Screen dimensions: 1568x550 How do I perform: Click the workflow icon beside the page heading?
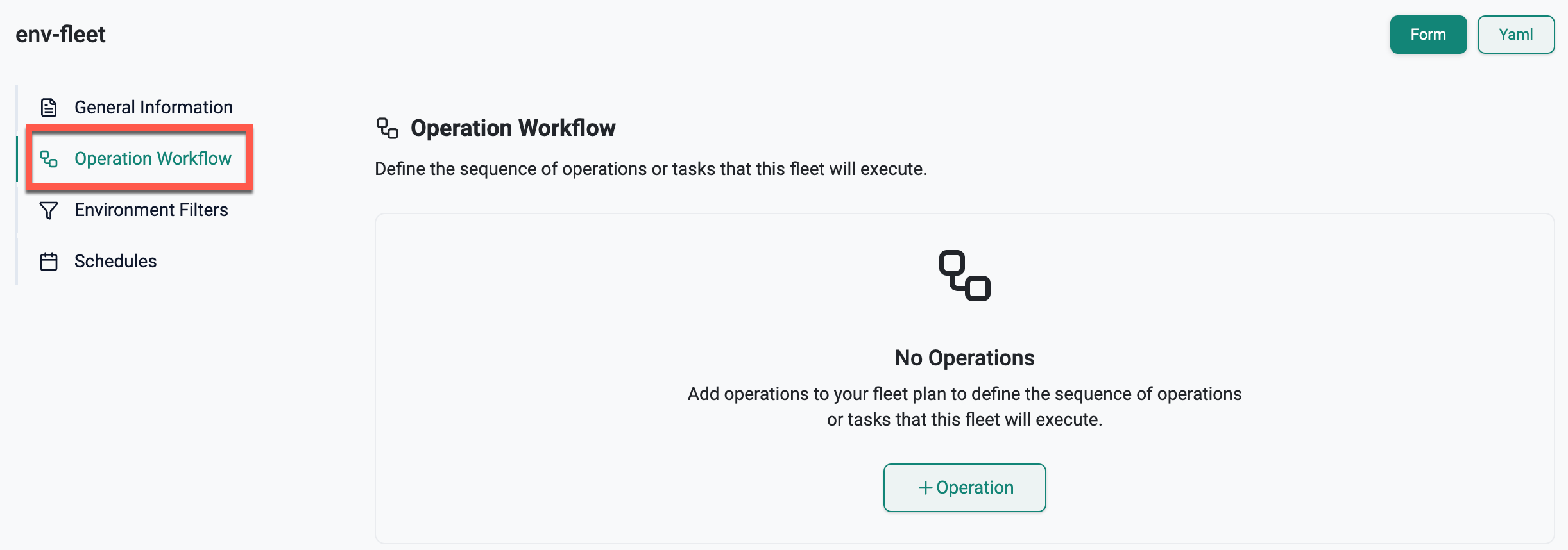(x=388, y=128)
